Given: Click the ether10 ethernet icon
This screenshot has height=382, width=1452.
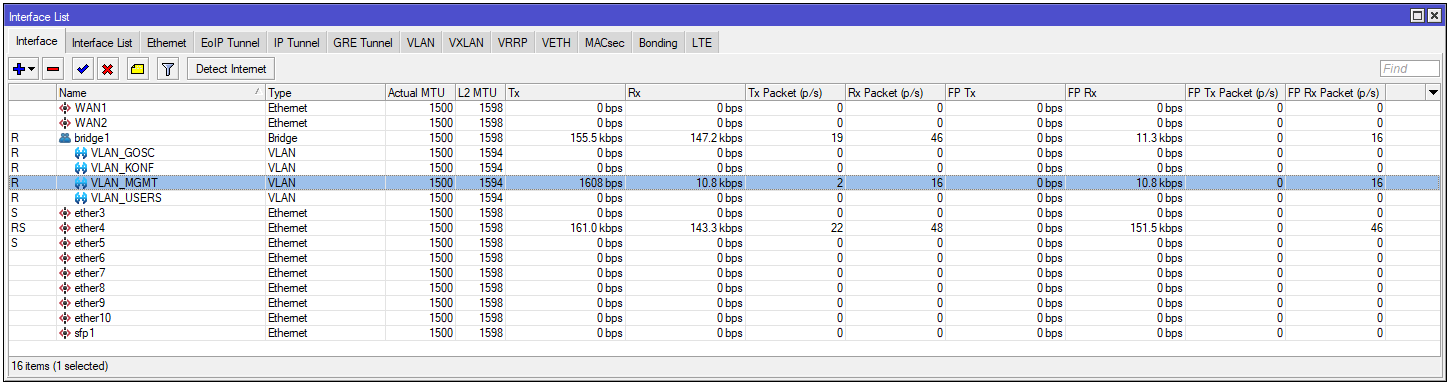Looking at the screenshot, I should 66,317.
